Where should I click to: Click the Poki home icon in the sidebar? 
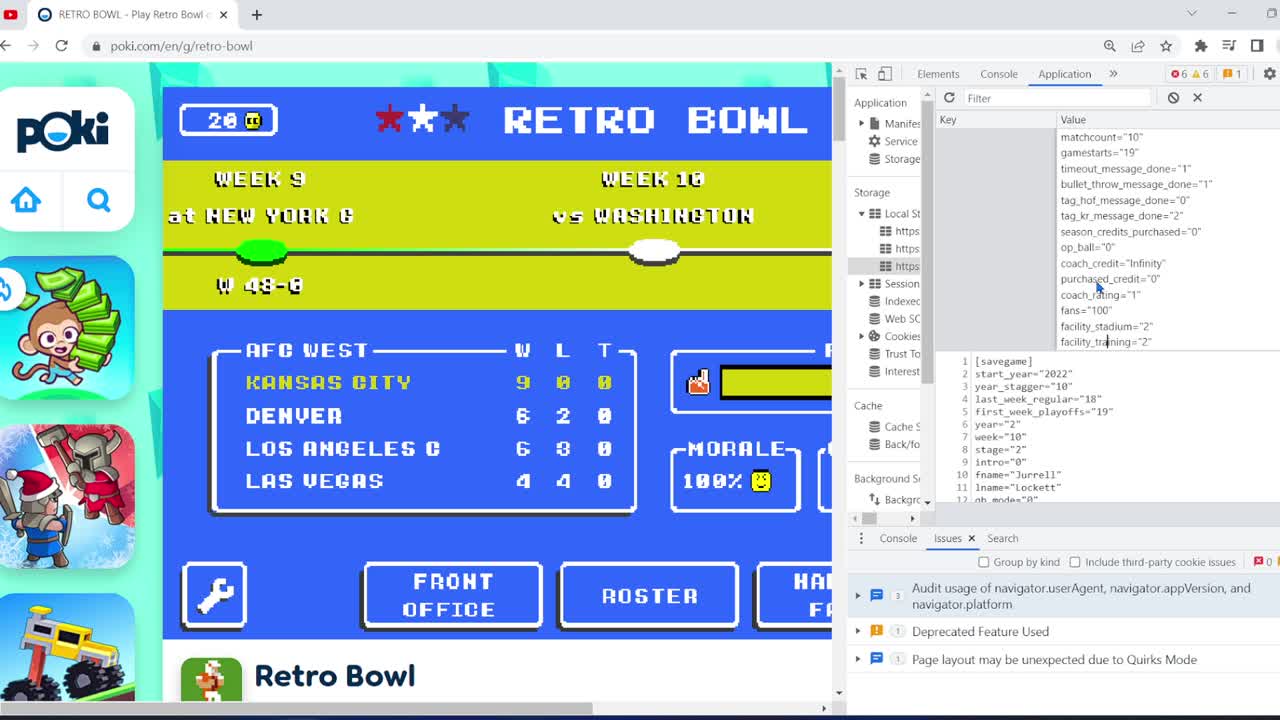(x=27, y=200)
